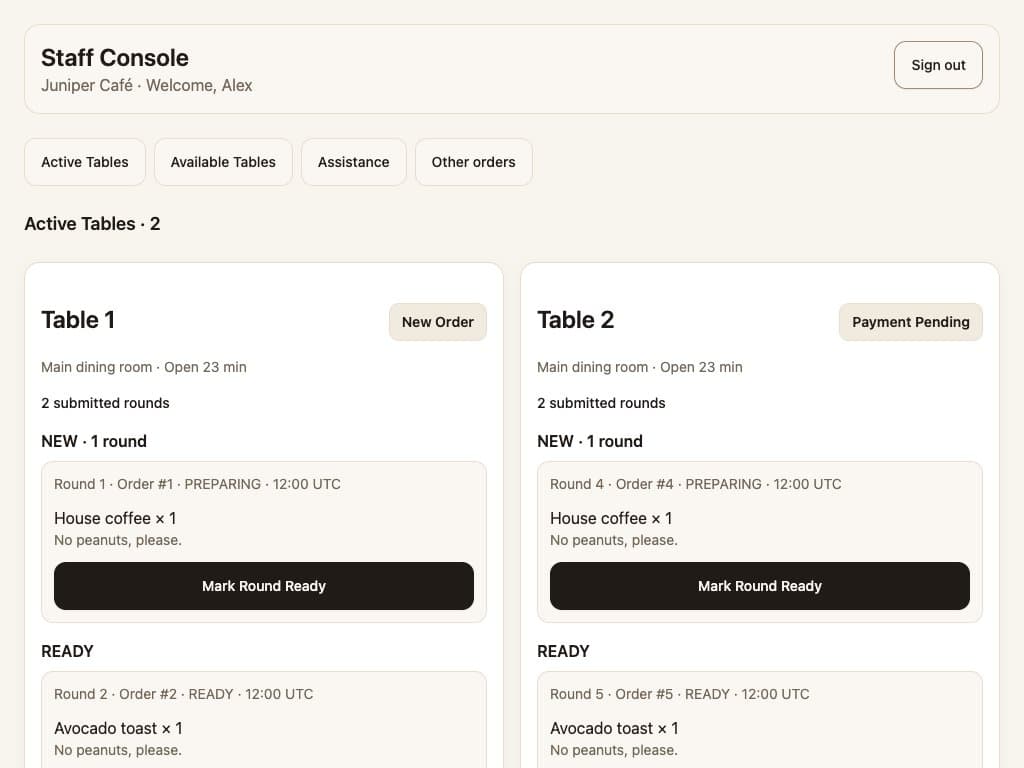The image size is (1024, 768).
Task: Click 'Avocado toast × 1' in Round 5
Action: click(614, 728)
